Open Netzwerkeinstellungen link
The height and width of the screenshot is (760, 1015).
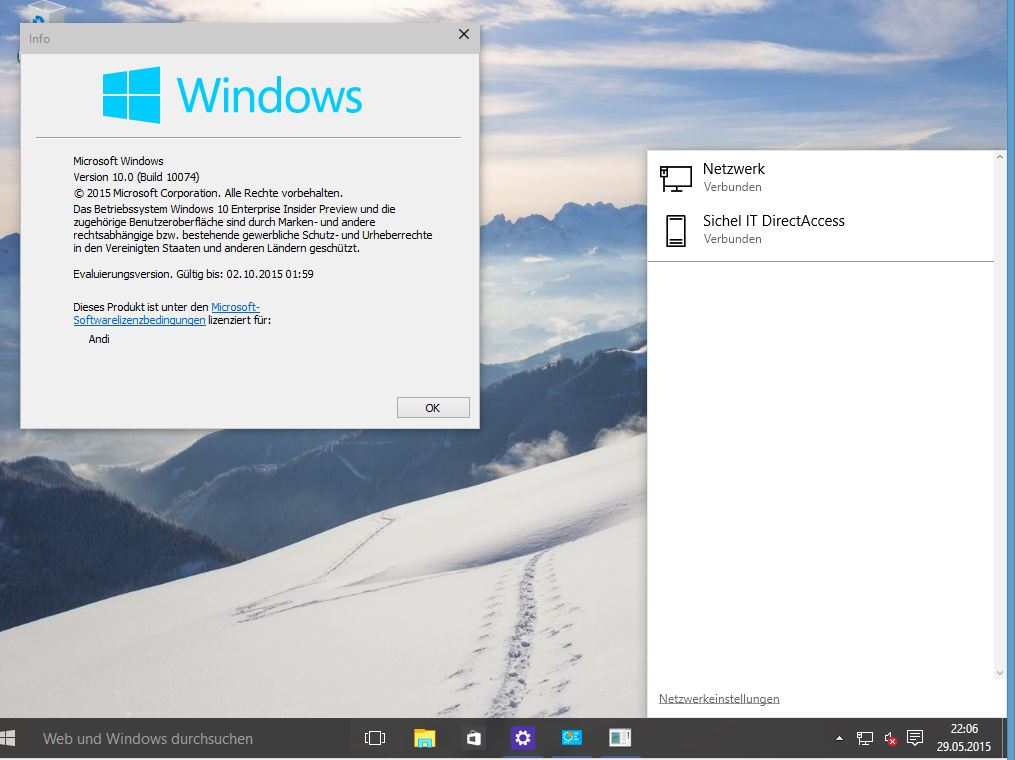click(719, 699)
